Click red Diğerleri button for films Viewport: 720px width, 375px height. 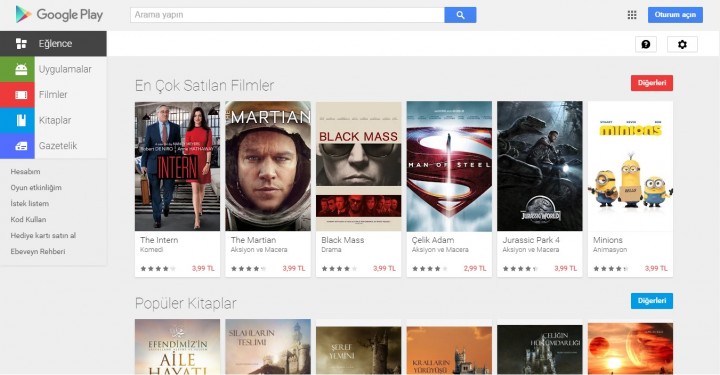pos(652,83)
